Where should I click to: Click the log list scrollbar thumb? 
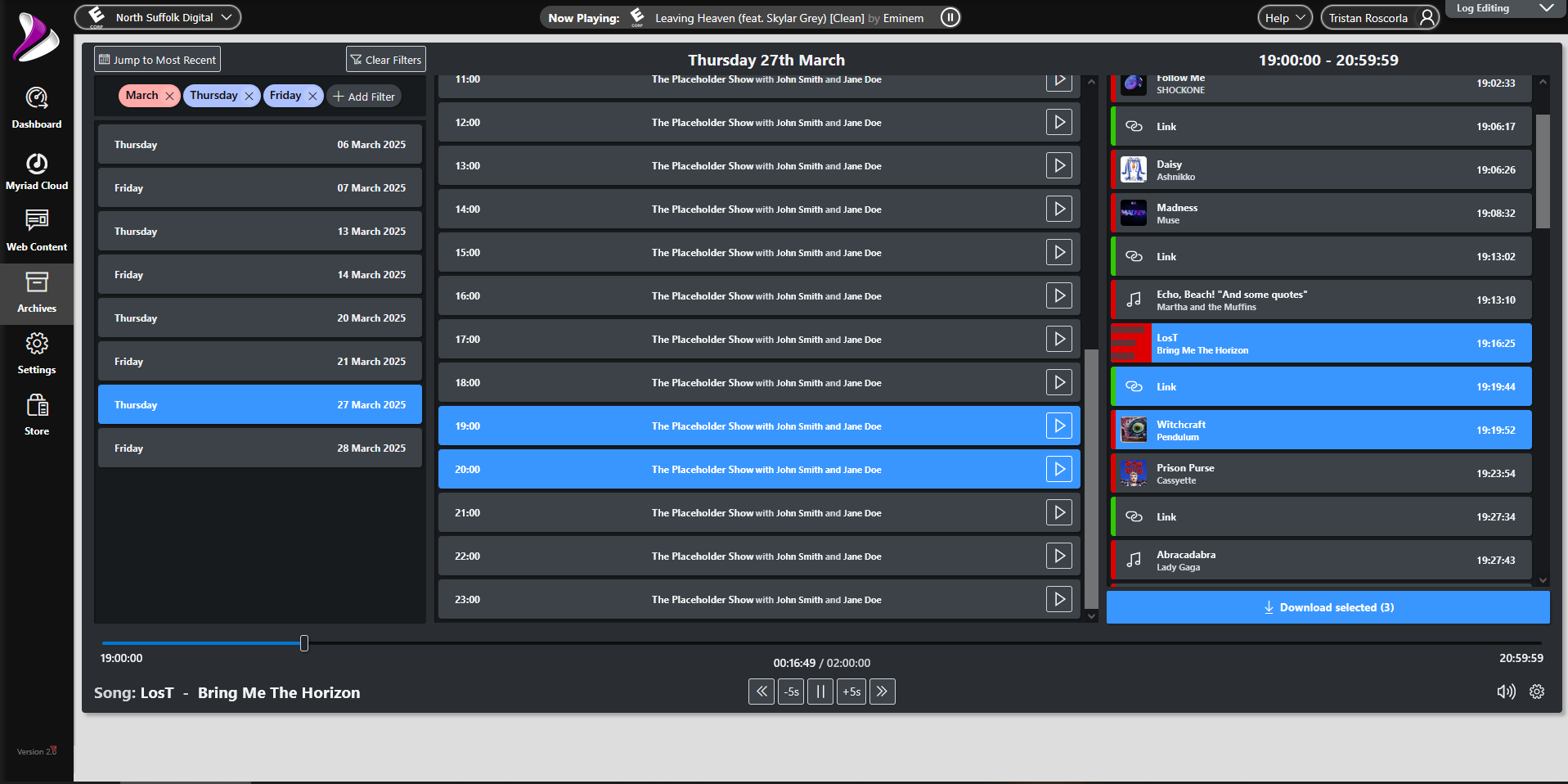click(x=1543, y=171)
